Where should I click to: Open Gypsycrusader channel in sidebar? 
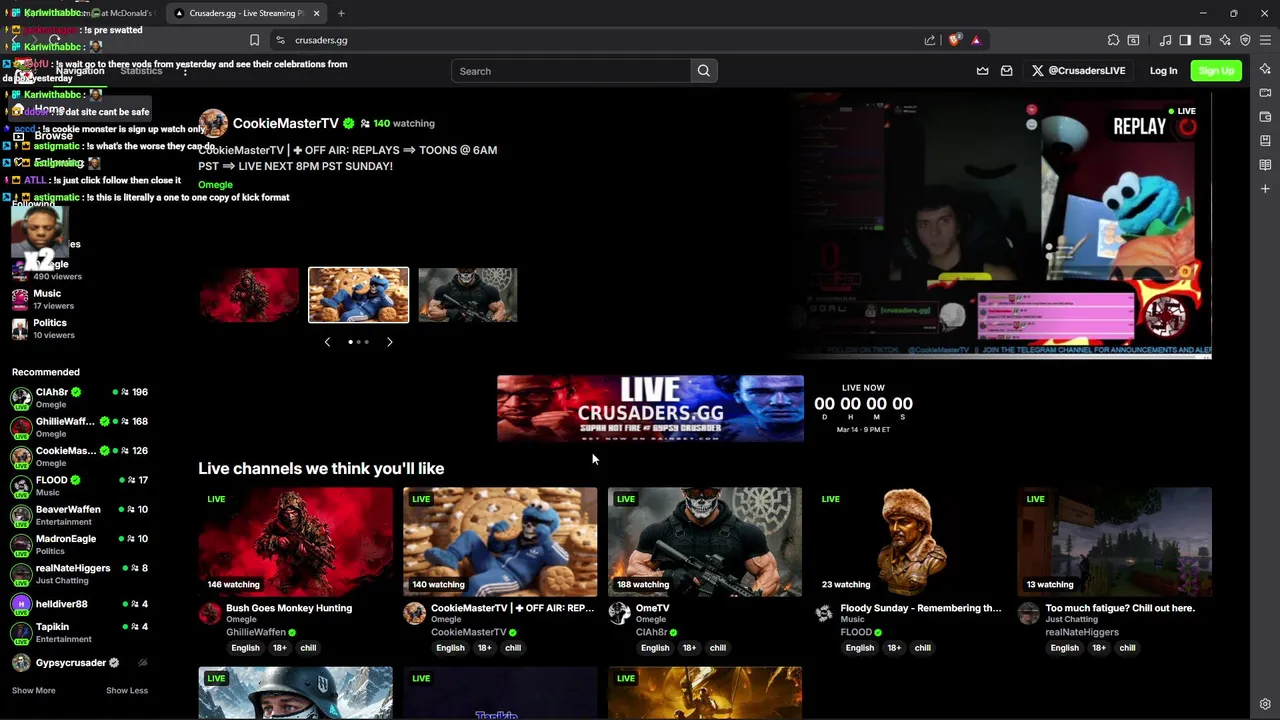tap(80, 663)
